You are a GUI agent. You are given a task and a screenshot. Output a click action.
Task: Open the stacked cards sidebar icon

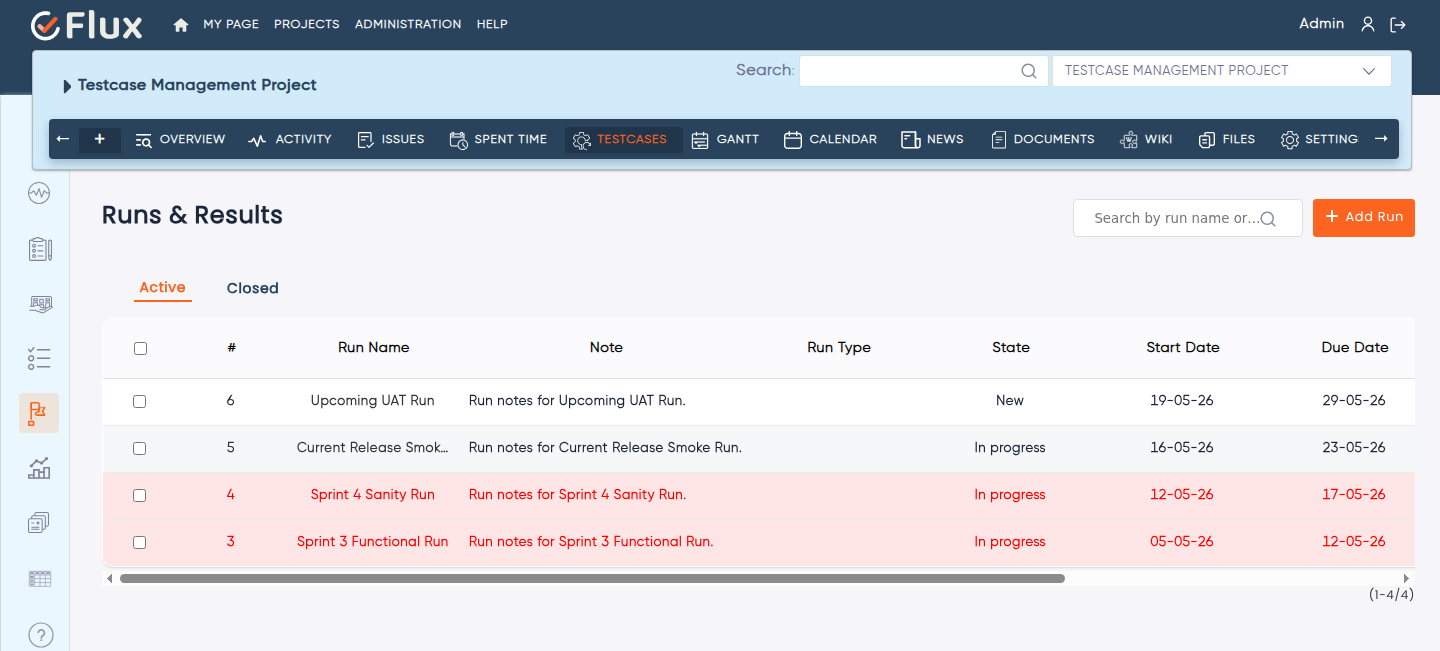pyautogui.click(x=39, y=523)
